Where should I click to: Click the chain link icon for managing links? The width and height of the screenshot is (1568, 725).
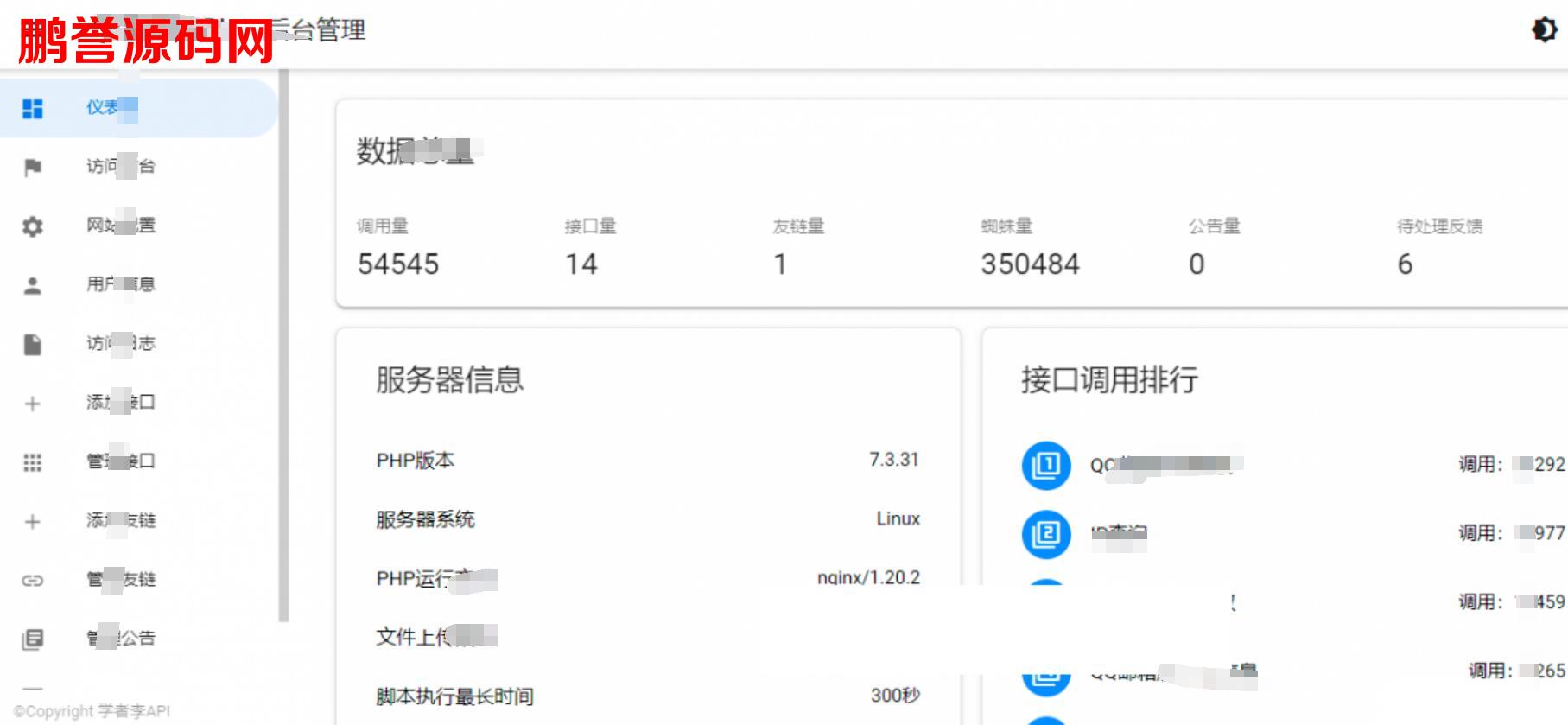(33, 580)
